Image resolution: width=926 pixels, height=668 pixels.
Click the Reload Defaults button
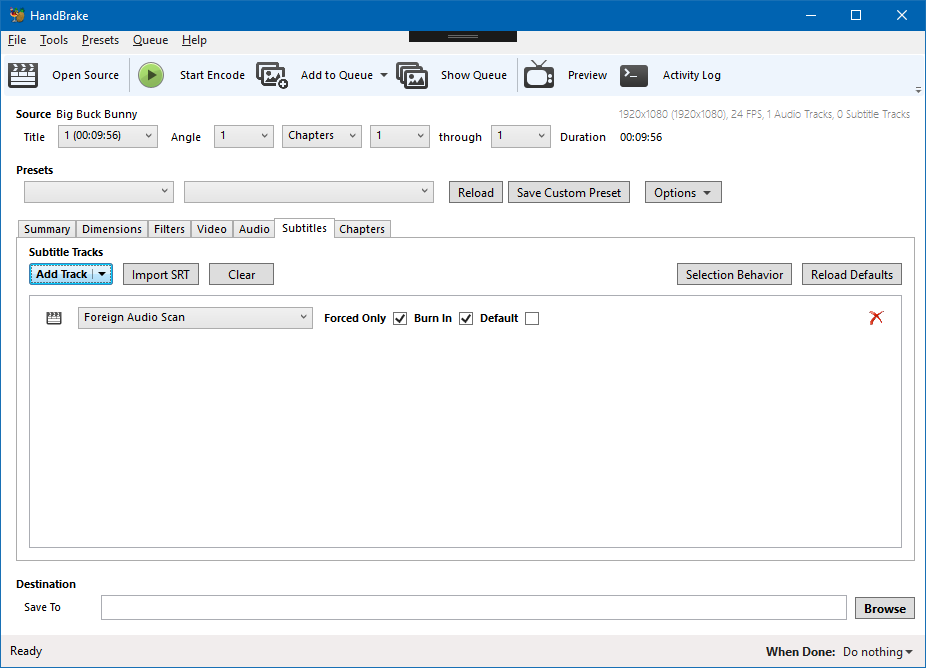click(x=852, y=275)
